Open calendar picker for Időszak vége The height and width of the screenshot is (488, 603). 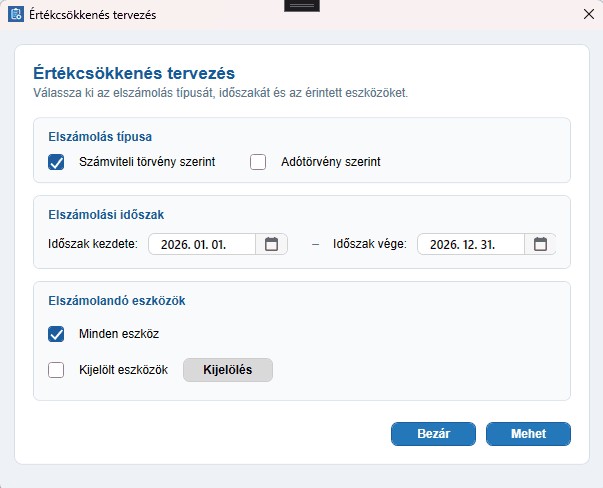[x=540, y=244]
